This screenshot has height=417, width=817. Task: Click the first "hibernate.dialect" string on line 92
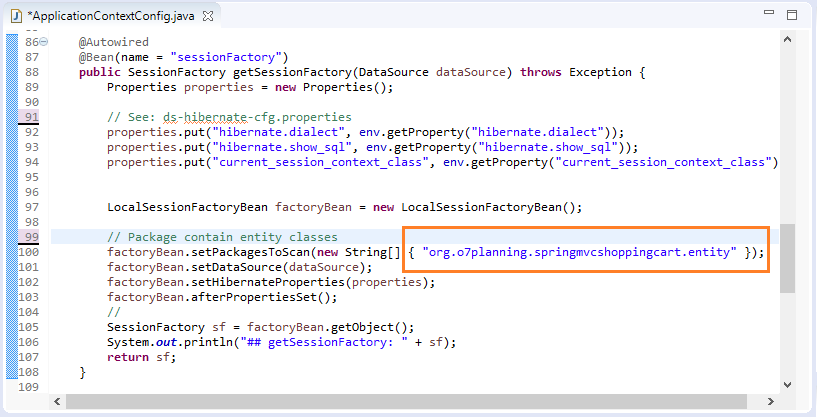pos(279,132)
